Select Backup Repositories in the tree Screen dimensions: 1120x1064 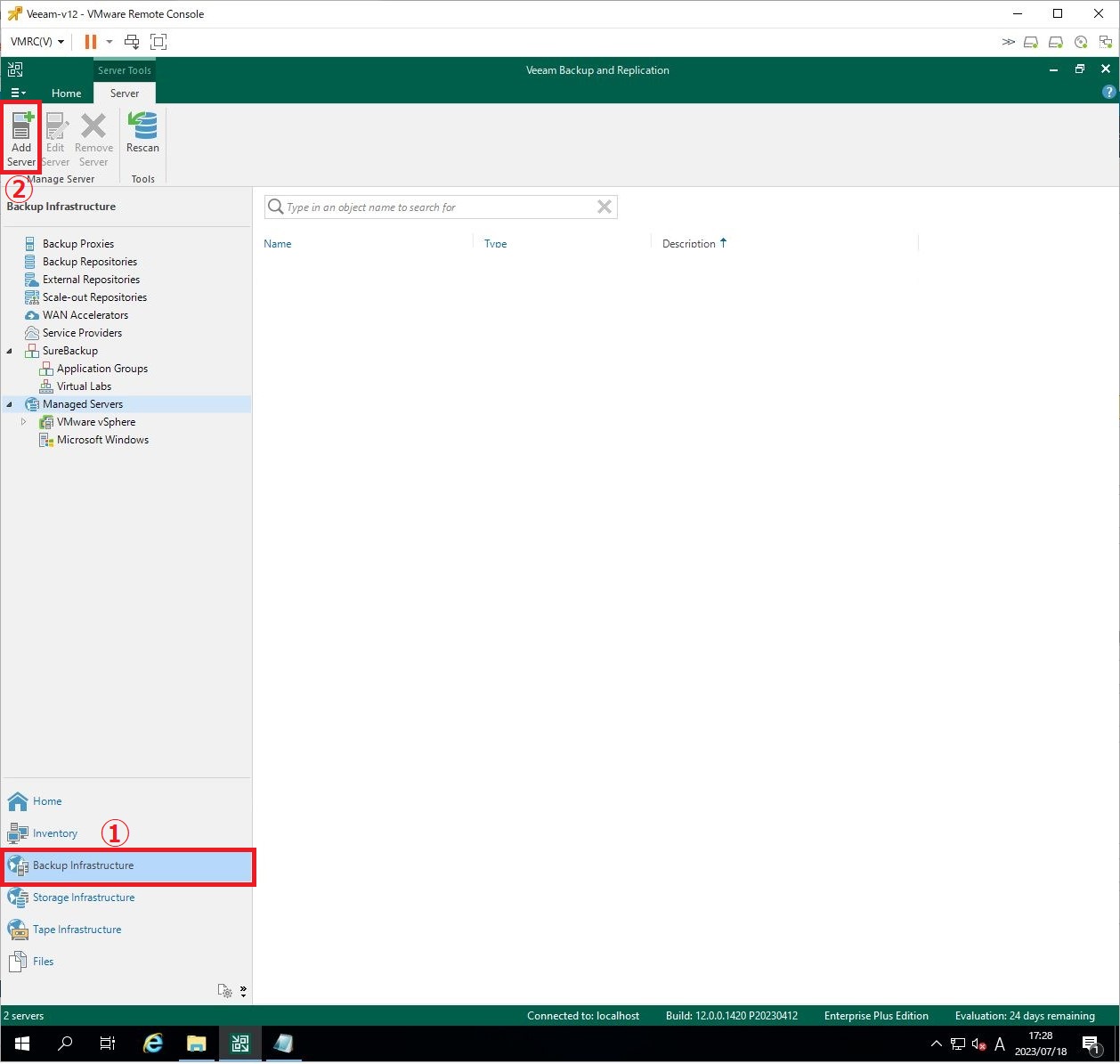point(90,262)
